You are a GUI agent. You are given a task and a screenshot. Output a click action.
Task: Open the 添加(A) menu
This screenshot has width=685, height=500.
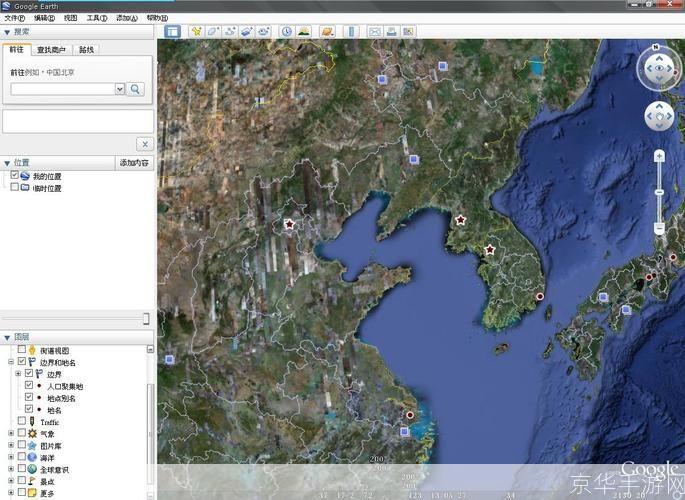tap(127, 18)
